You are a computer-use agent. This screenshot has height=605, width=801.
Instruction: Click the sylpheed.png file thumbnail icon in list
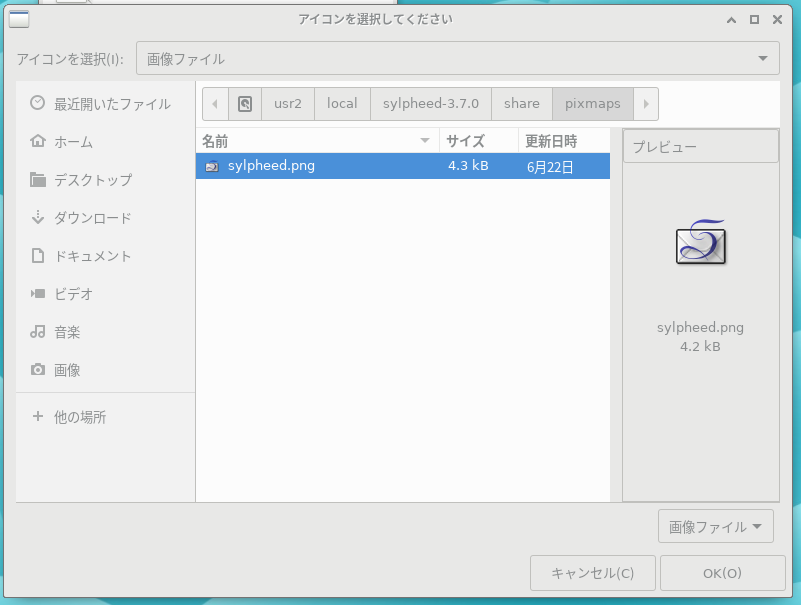click(212, 166)
